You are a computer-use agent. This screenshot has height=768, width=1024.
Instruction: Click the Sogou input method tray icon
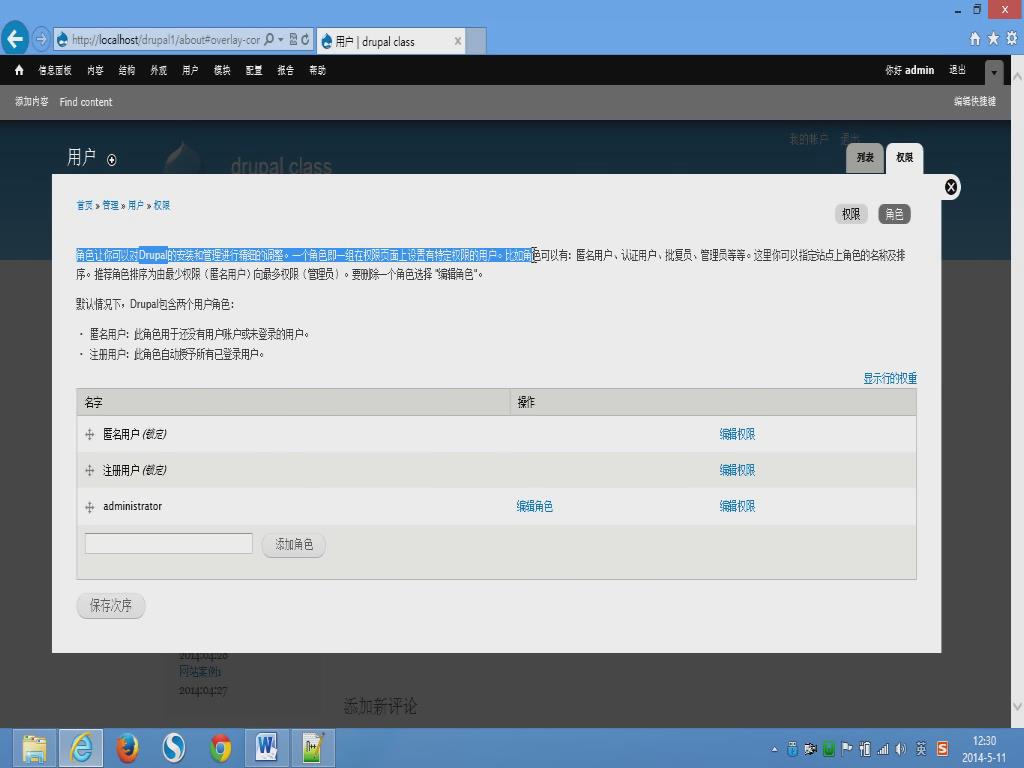(942, 748)
